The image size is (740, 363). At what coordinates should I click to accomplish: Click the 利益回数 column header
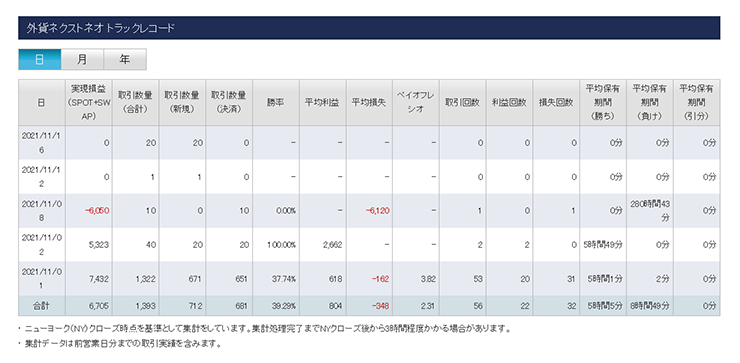pos(509,102)
